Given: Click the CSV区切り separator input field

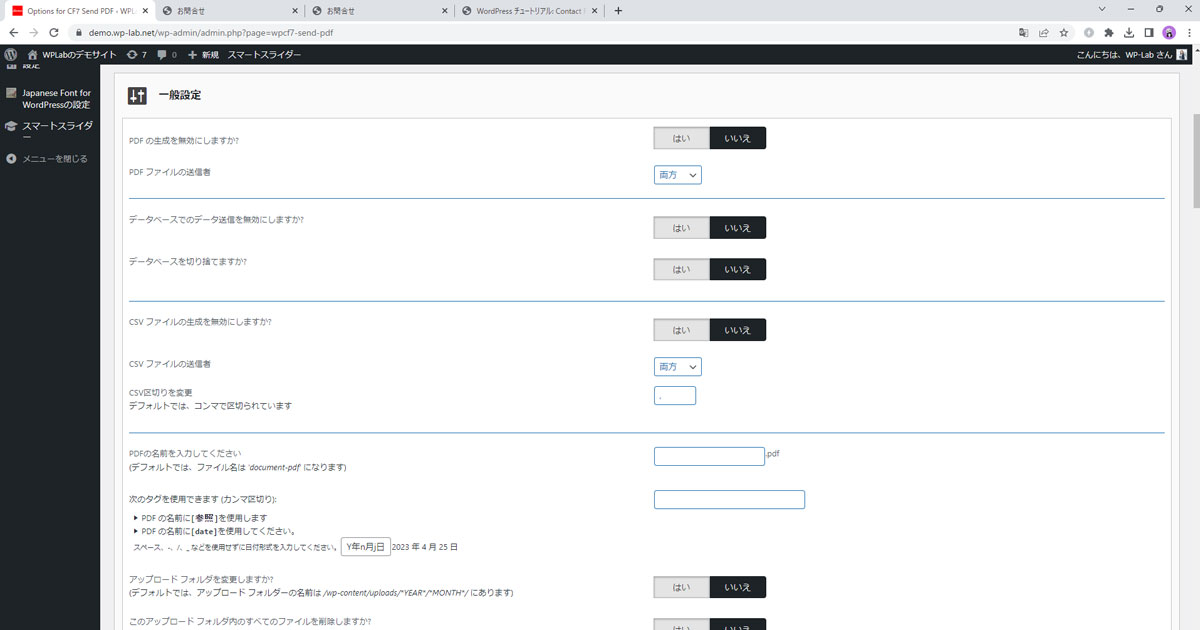Looking at the screenshot, I should (674, 396).
